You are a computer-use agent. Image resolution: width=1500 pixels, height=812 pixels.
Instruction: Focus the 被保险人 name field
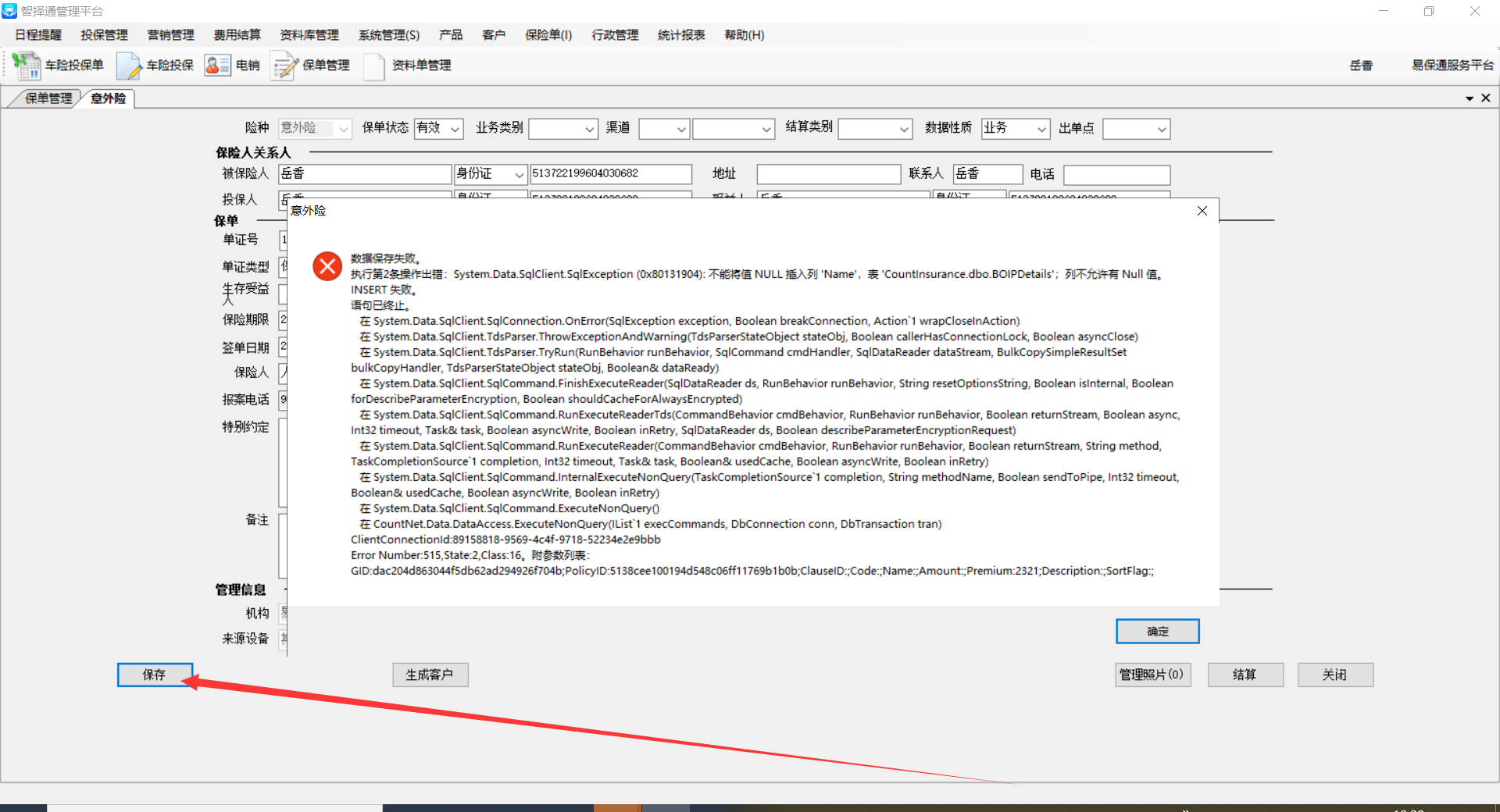[x=365, y=174]
